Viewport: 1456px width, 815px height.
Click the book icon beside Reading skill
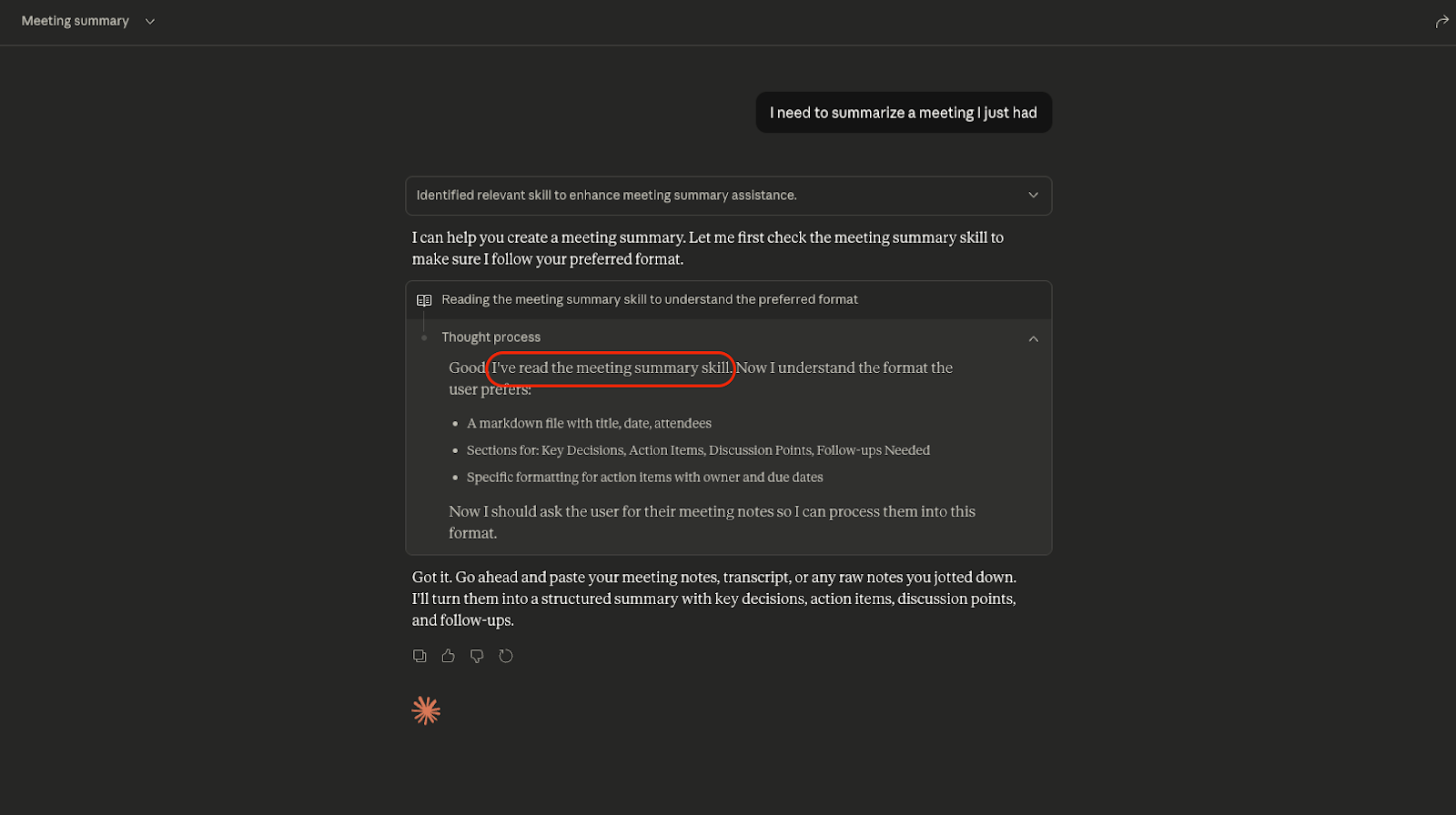(424, 300)
